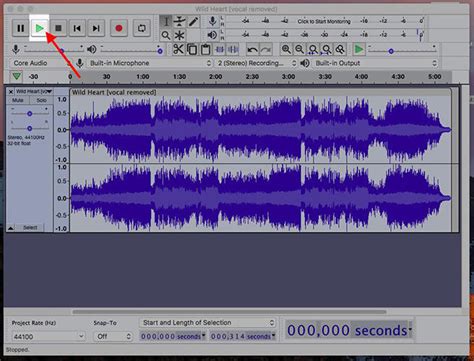Click the Zoom toggle icon
This screenshot has width=474, height=361.
340,49
